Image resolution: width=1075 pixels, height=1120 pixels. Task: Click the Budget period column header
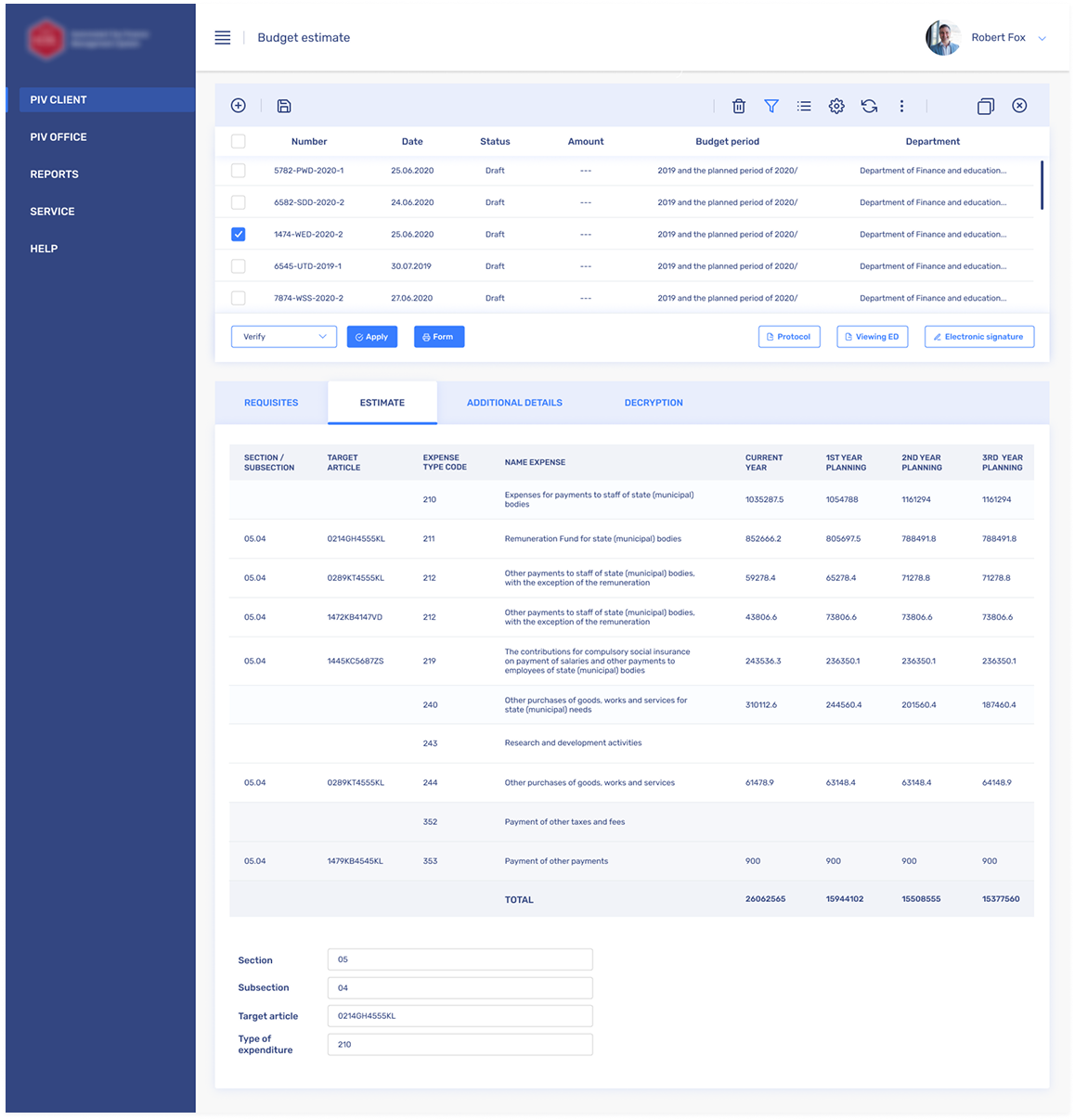(x=727, y=142)
